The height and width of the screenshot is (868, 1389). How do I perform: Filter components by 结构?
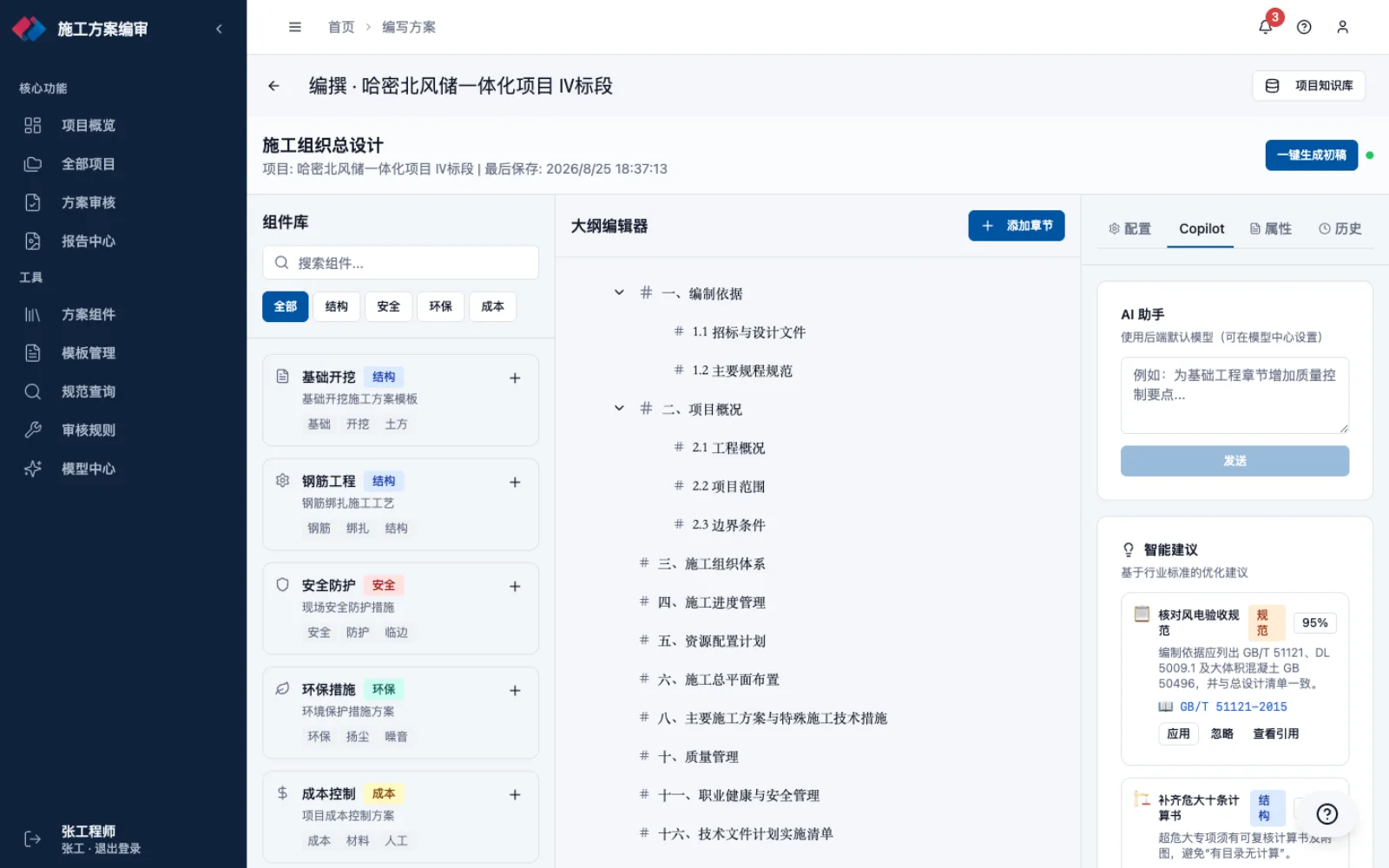337,306
